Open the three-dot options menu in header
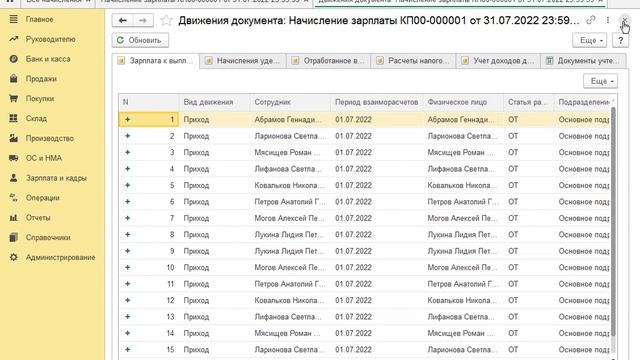Screen dimensions: 640x360 [608, 20]
